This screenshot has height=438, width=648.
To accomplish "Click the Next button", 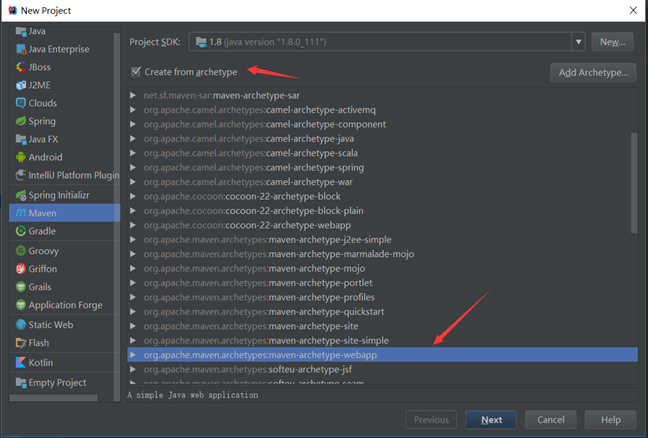I will click(x=491, y=420).
